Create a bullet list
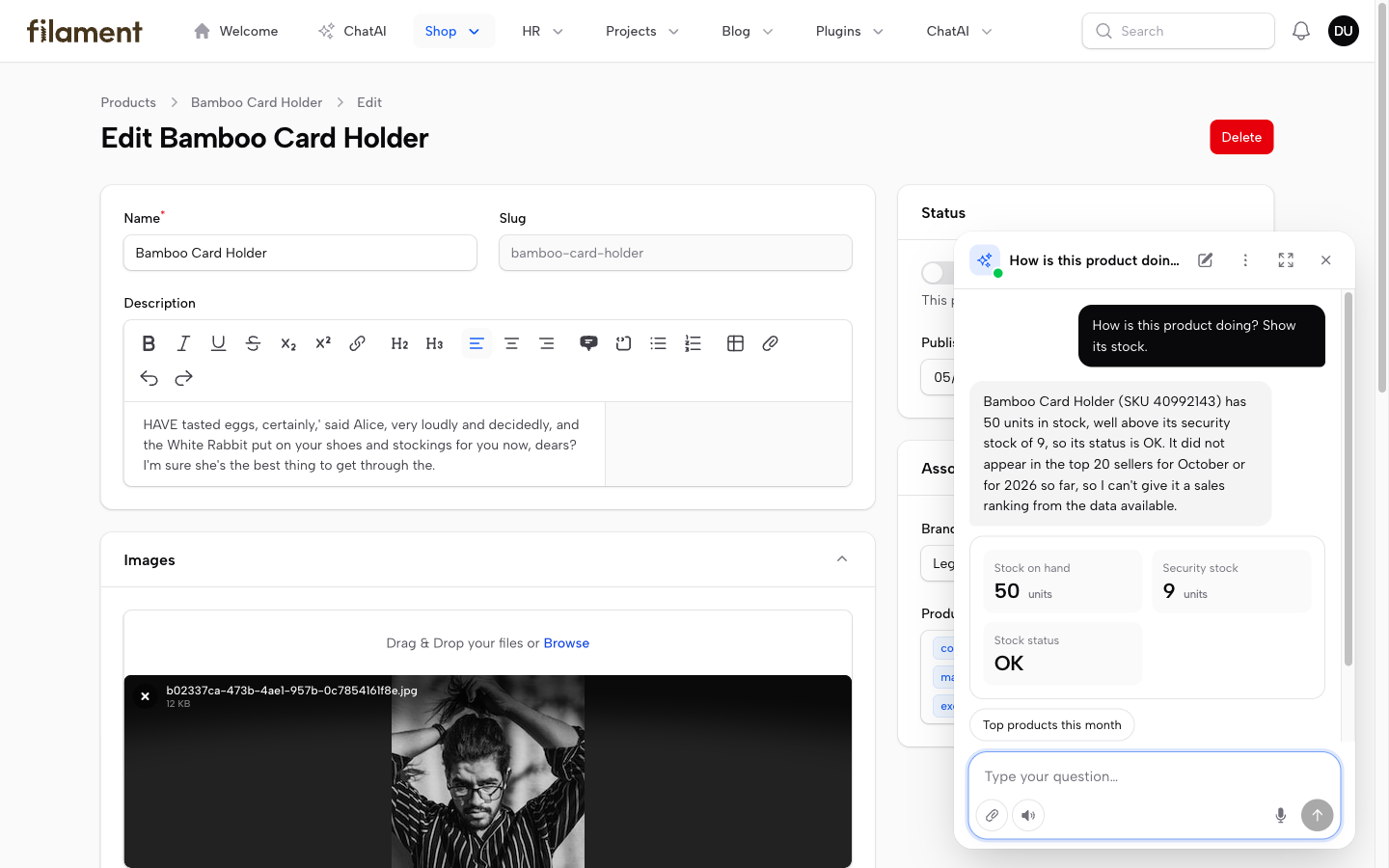 [x=658, y=343]
